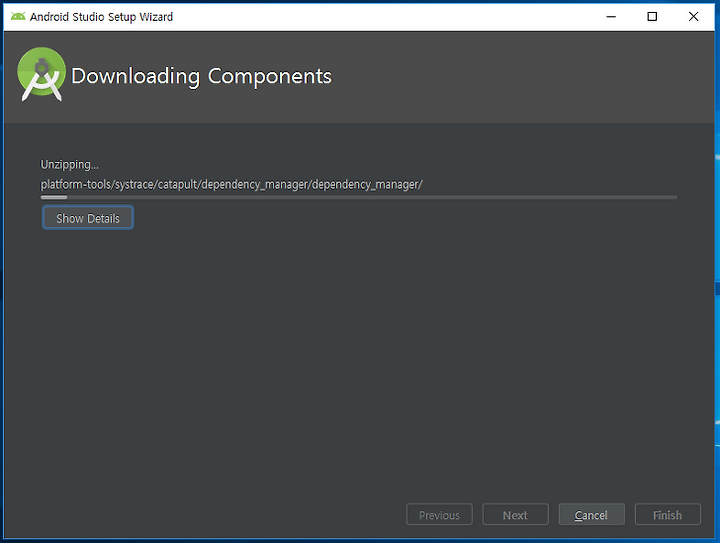Minimize the Setup Wizard window
Screen dimensions: 720x543
611,17
